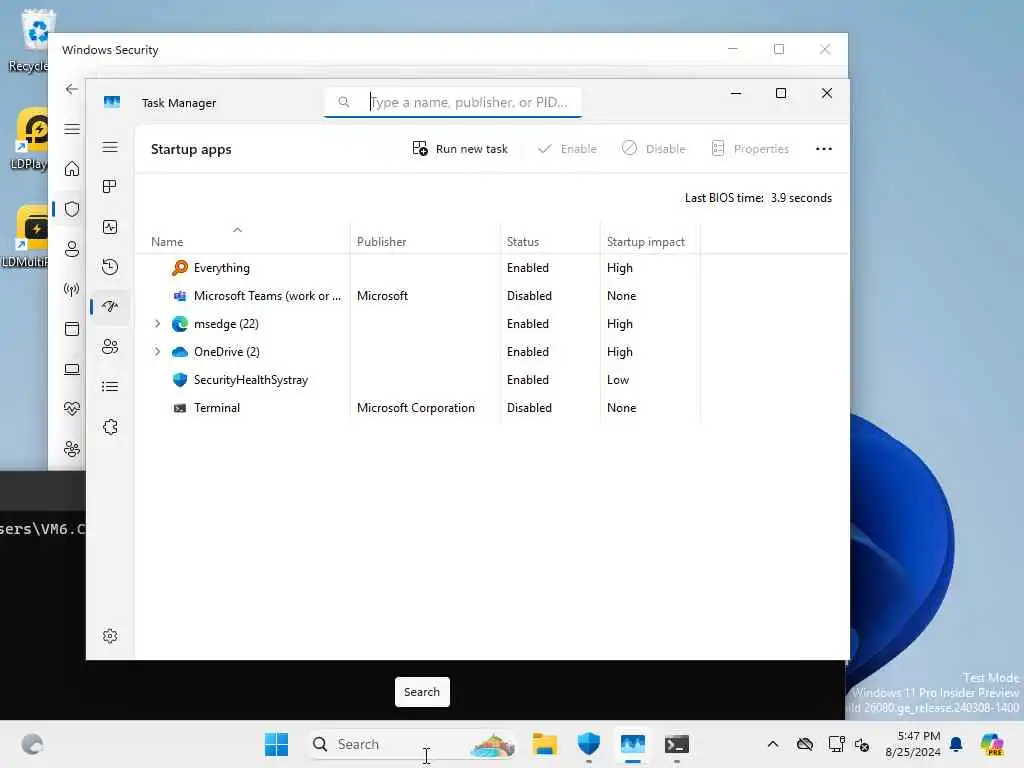Click the Everything app icon in list

point(180,268)
